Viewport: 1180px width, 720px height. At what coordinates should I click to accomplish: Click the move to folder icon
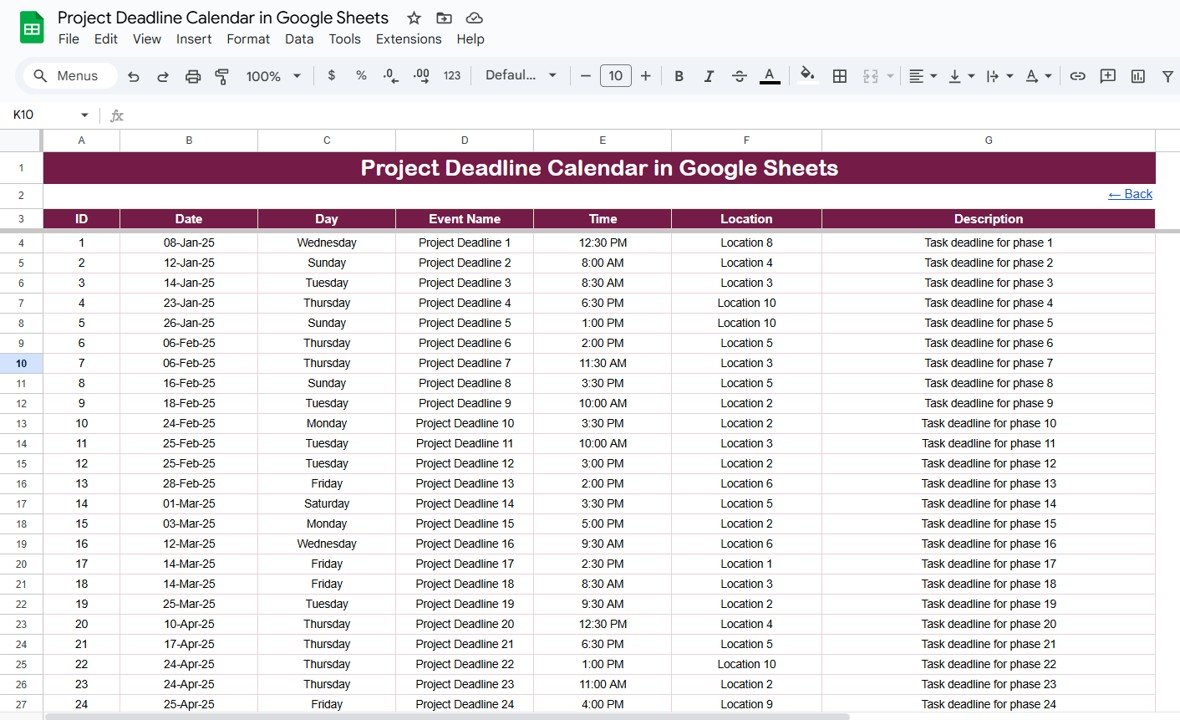click(444, 18)
